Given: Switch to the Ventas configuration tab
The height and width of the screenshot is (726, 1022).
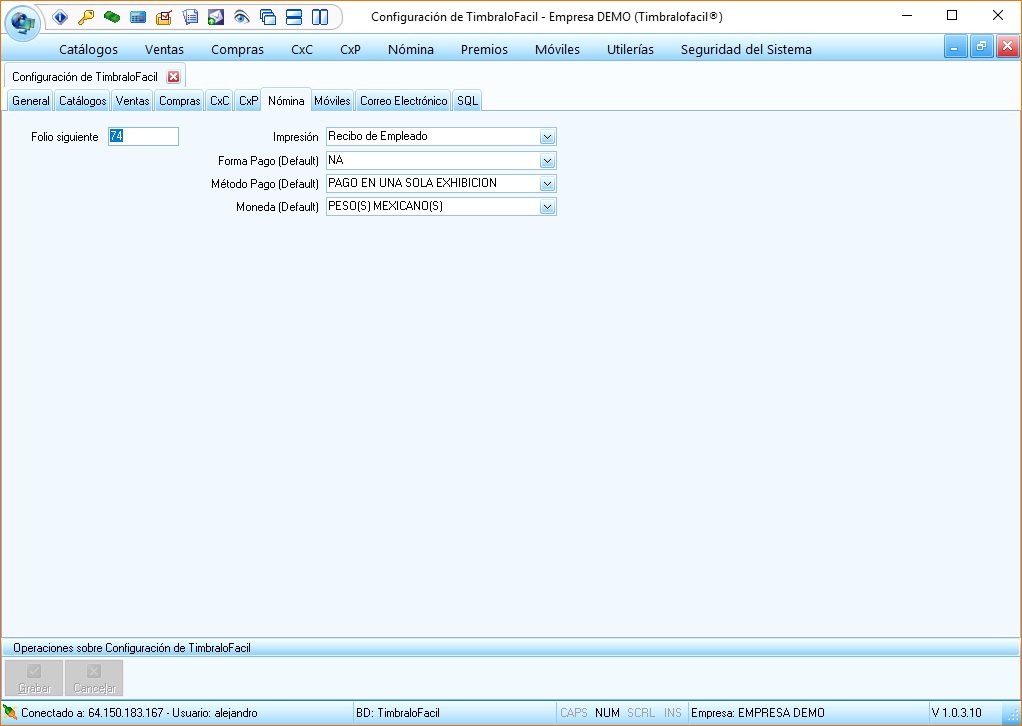Looking at the screenshot, I should point(132,100).
